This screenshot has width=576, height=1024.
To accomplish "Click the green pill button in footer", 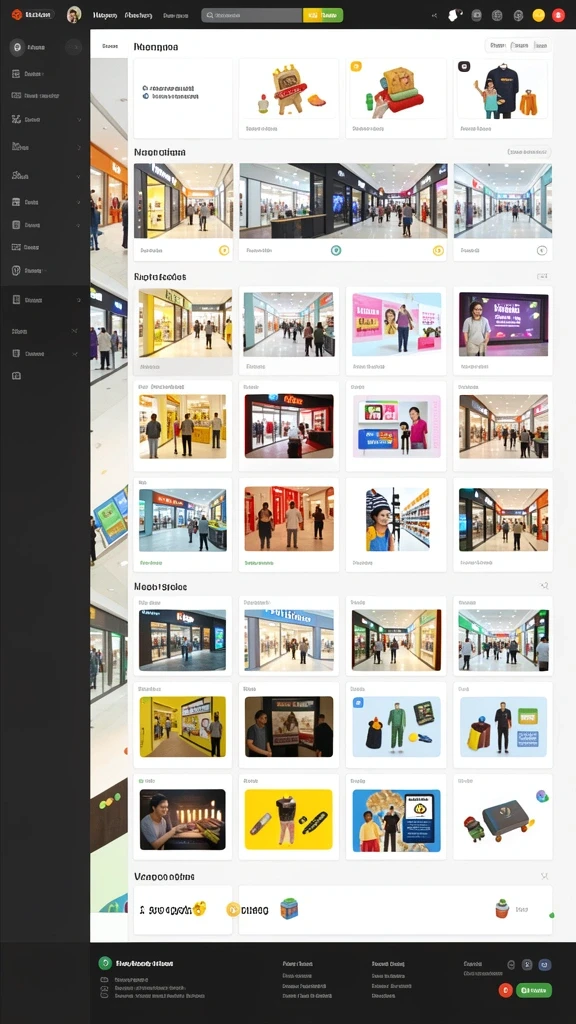I will (x=534, y=990).
